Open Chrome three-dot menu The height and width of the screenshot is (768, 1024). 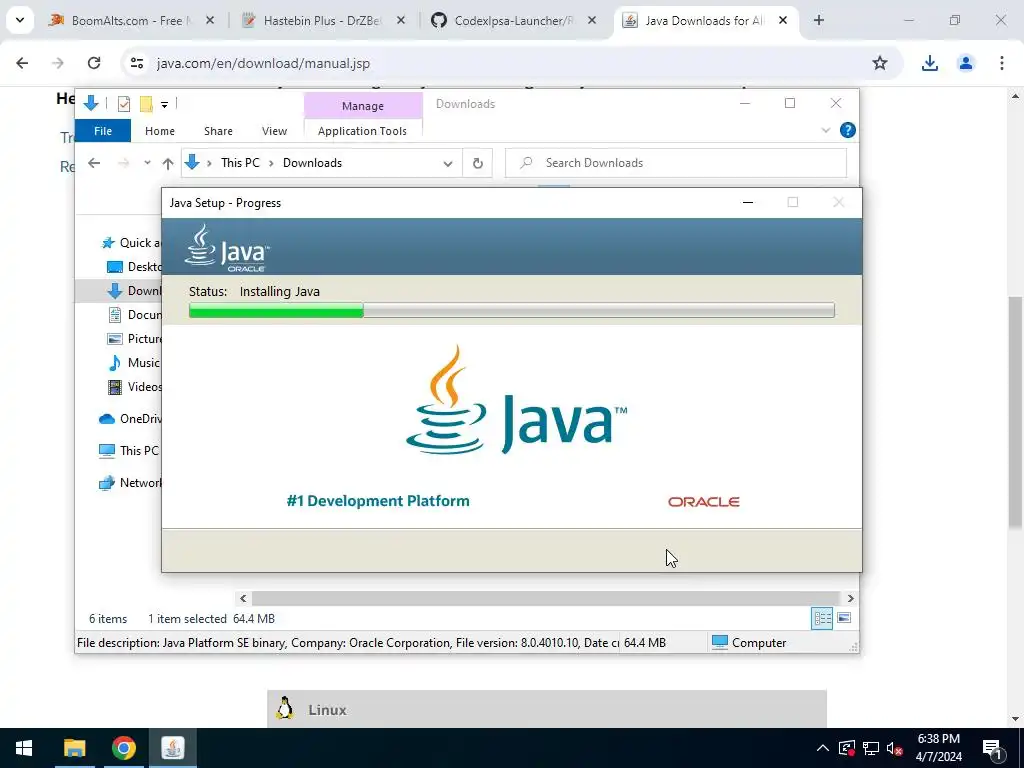1002,63
